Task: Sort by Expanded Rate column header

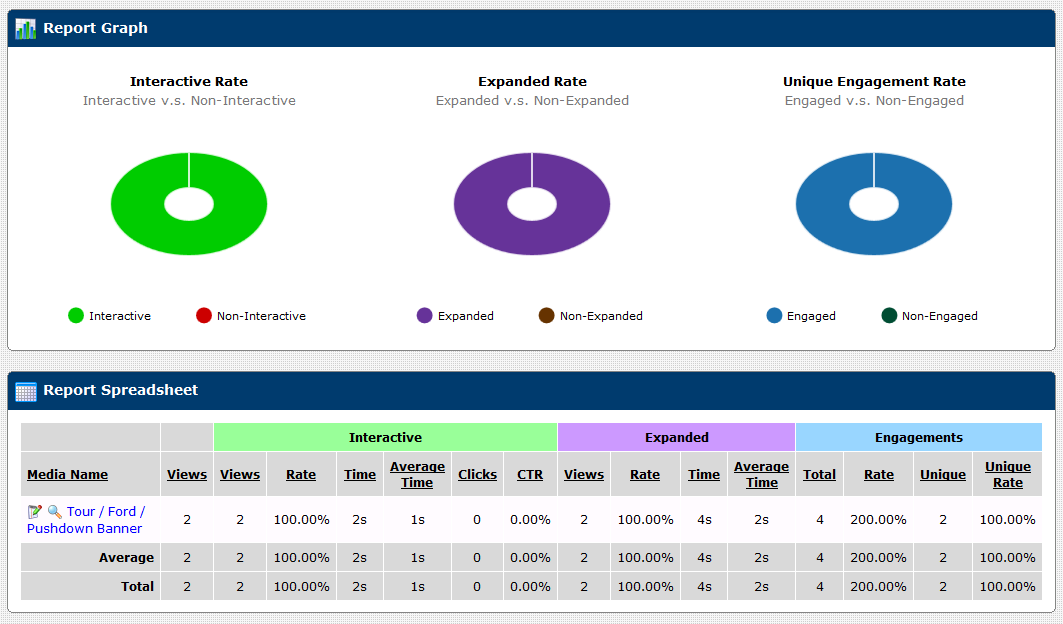Action: [x=645, y=475]
